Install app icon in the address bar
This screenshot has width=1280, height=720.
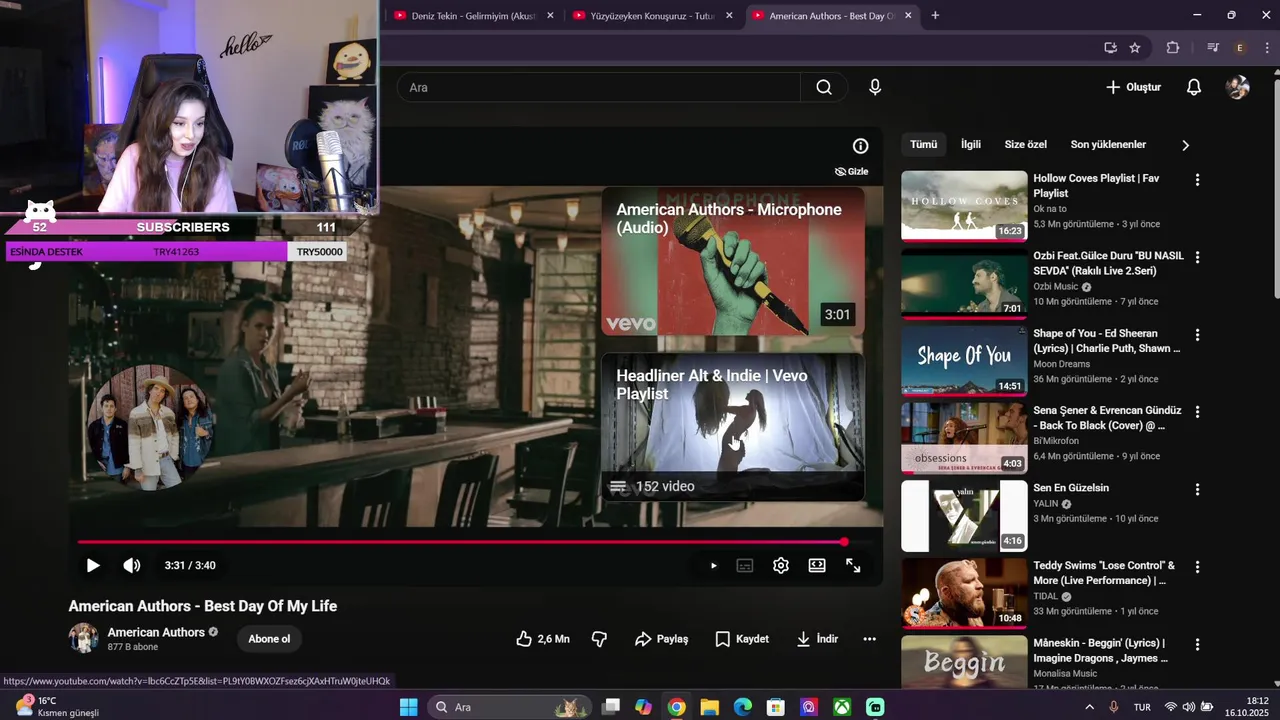point(1110,47)
